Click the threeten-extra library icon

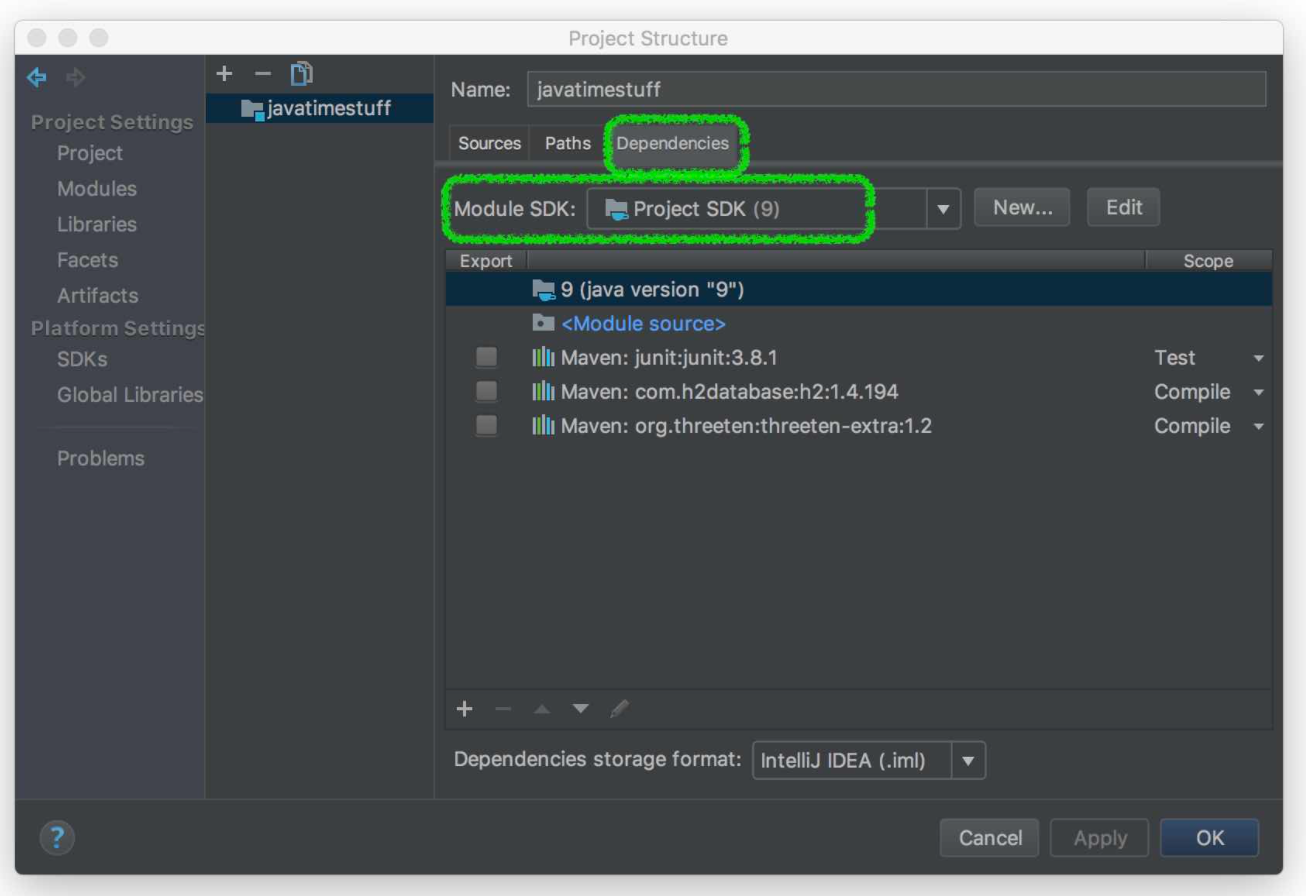point(543,426)
